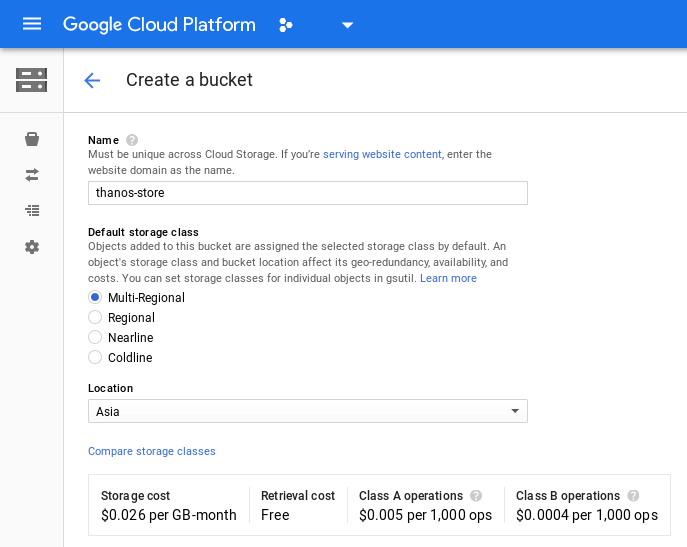Viewport: 687px width, 547px height.
Task: Open Settings gear icon in sidebar
Action: 32,247
